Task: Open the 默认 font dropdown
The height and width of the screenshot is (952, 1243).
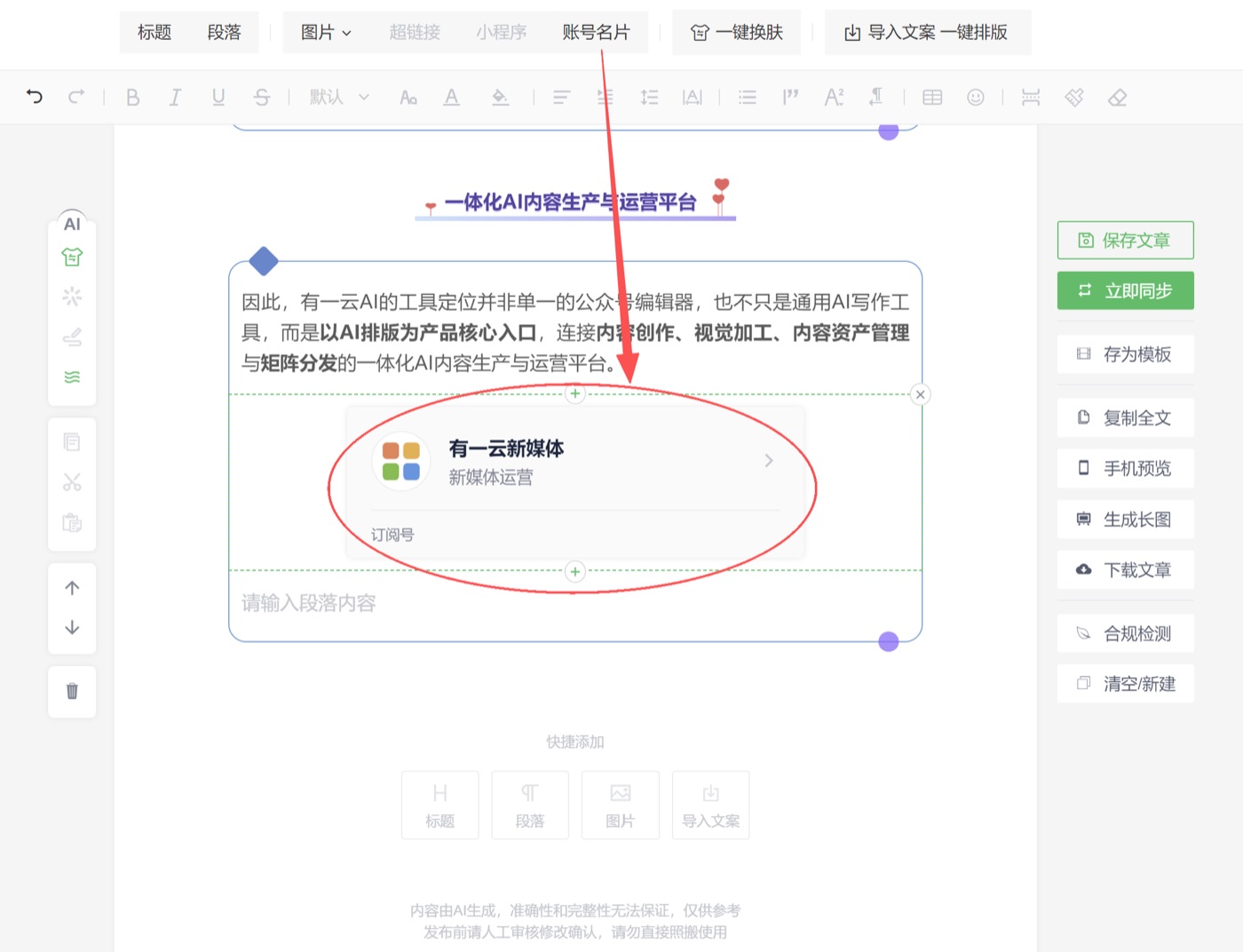Action: 339,97
